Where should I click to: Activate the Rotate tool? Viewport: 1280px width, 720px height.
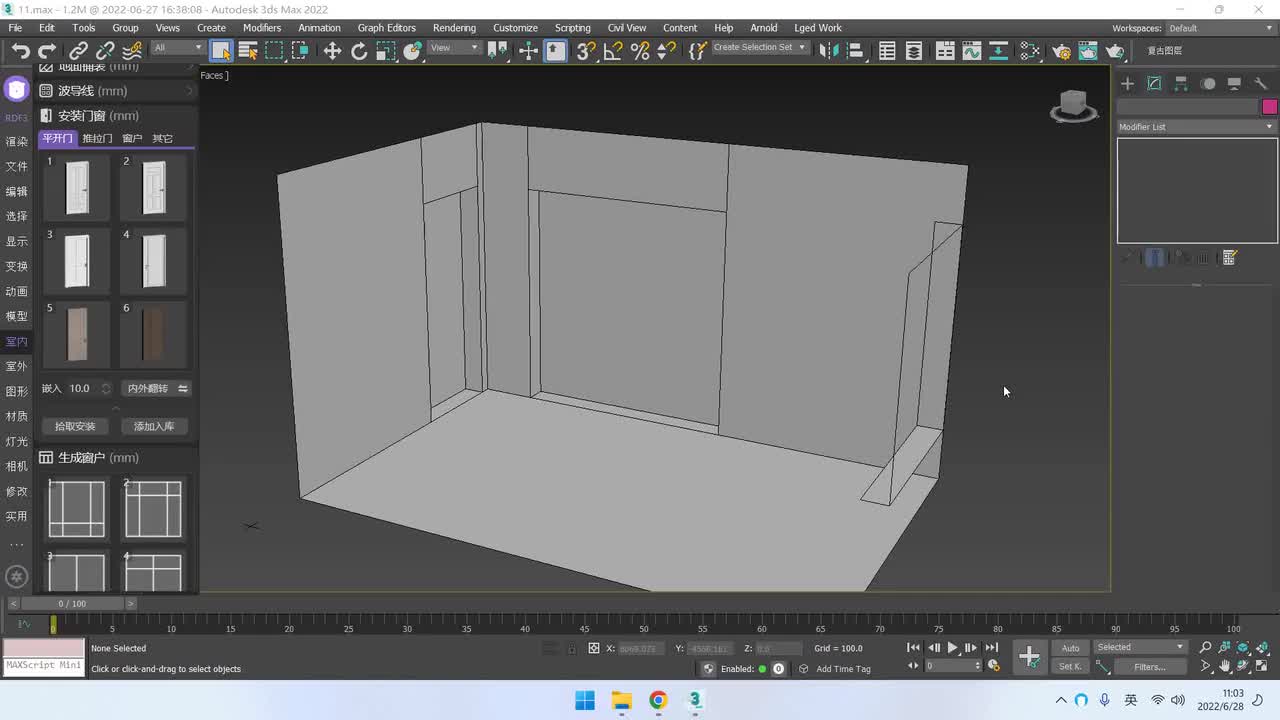pyautogui.click(x=359, y=51)
